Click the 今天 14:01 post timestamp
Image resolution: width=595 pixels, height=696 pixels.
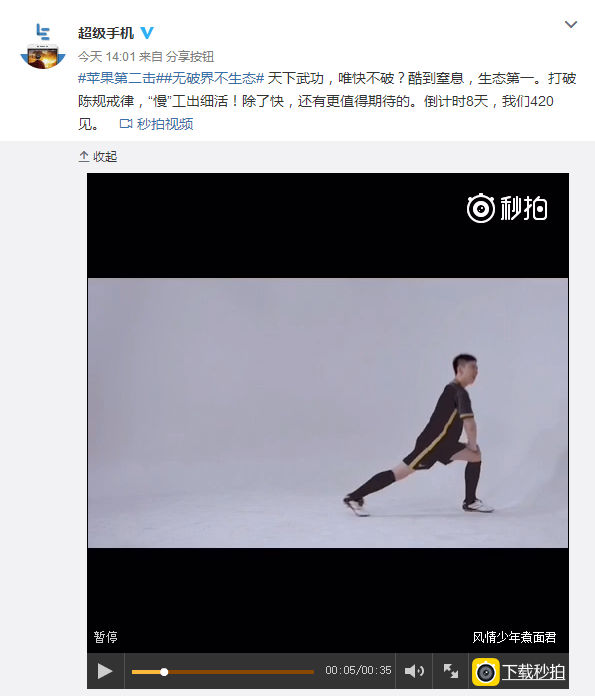point(107,56)
